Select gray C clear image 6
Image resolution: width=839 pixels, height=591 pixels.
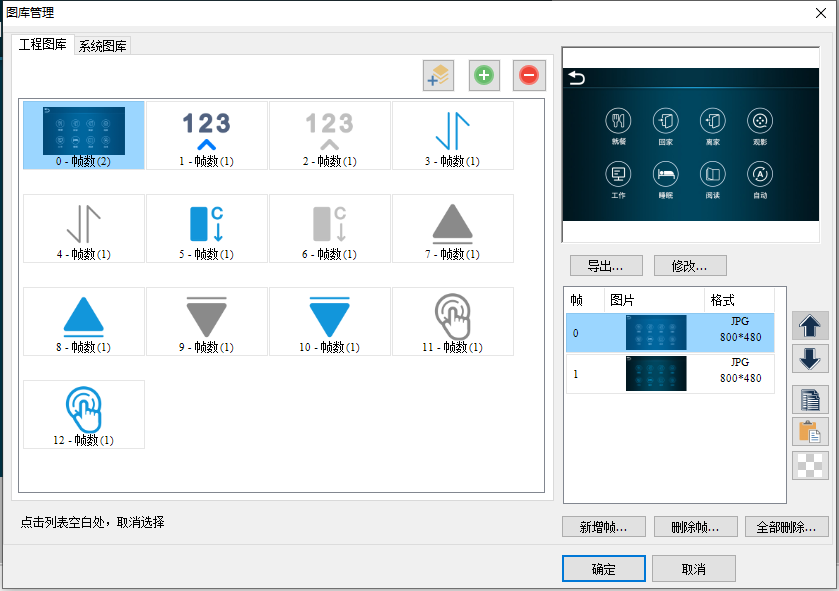(330, 228)
